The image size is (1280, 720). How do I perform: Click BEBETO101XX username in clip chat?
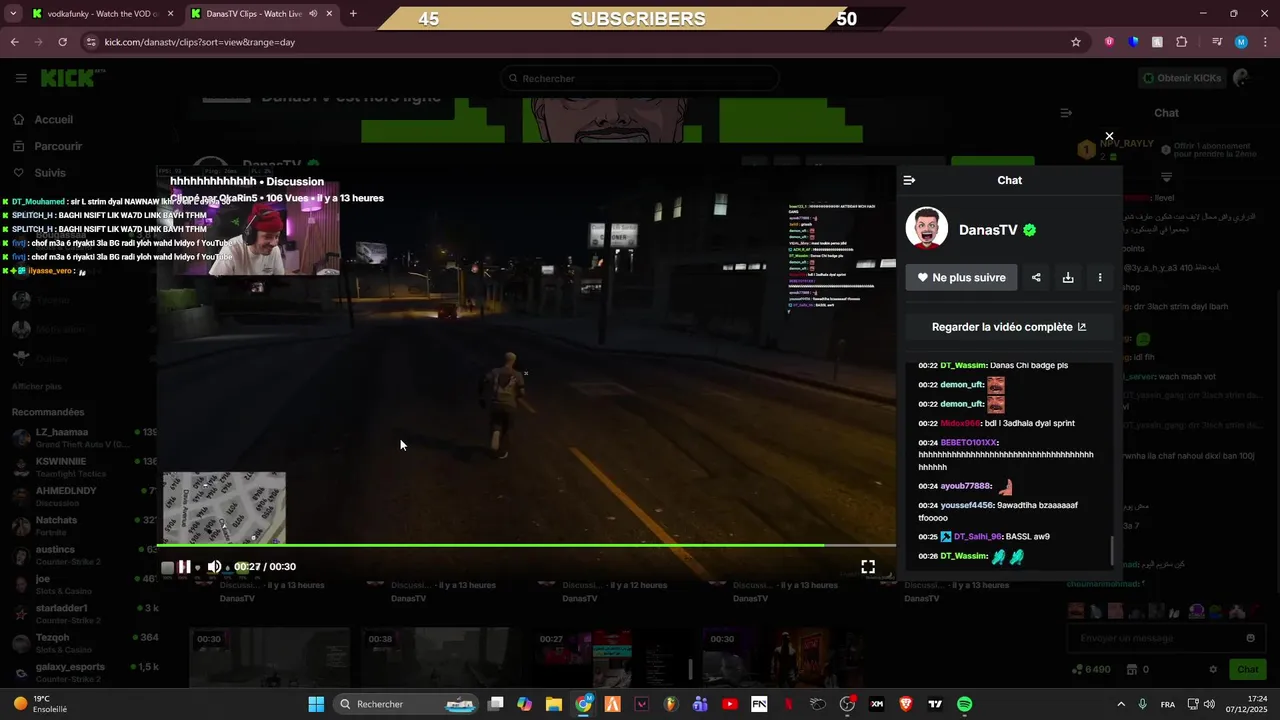point(969,442)
